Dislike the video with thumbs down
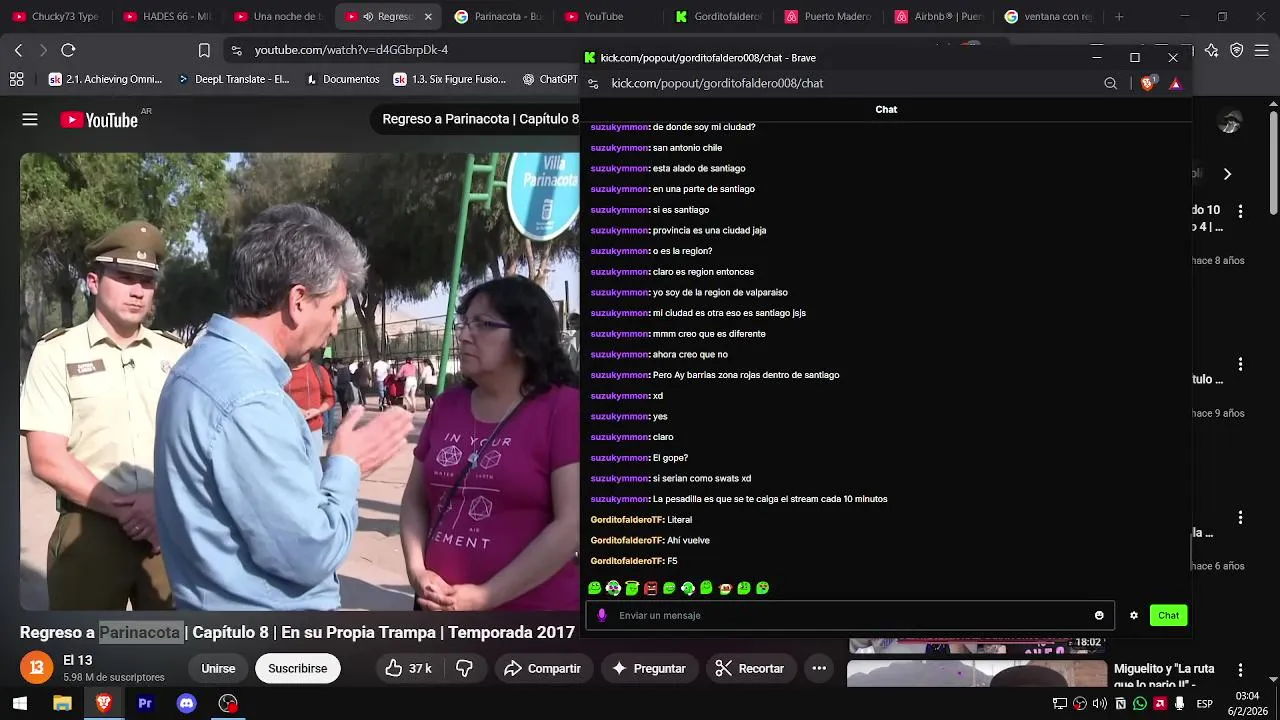This screenshot has height=720, width=1280. tap(464, 668)
